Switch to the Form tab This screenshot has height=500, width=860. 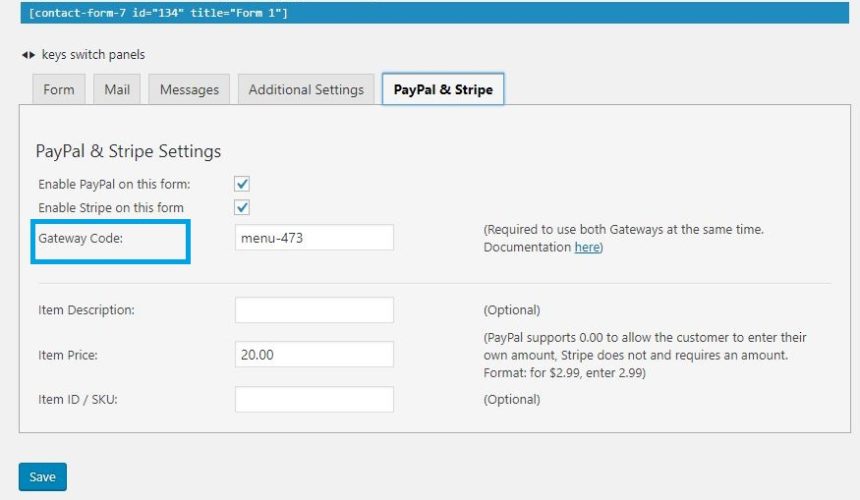(x=59, y=89)
